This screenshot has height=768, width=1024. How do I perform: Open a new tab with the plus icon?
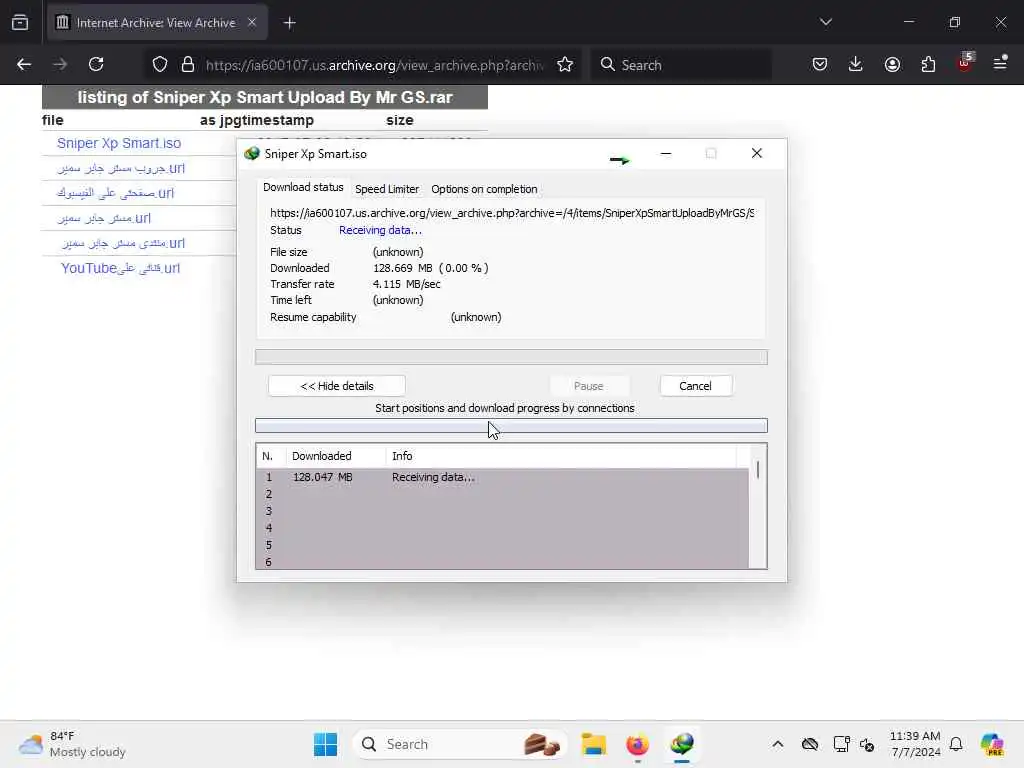click(290, 23)
